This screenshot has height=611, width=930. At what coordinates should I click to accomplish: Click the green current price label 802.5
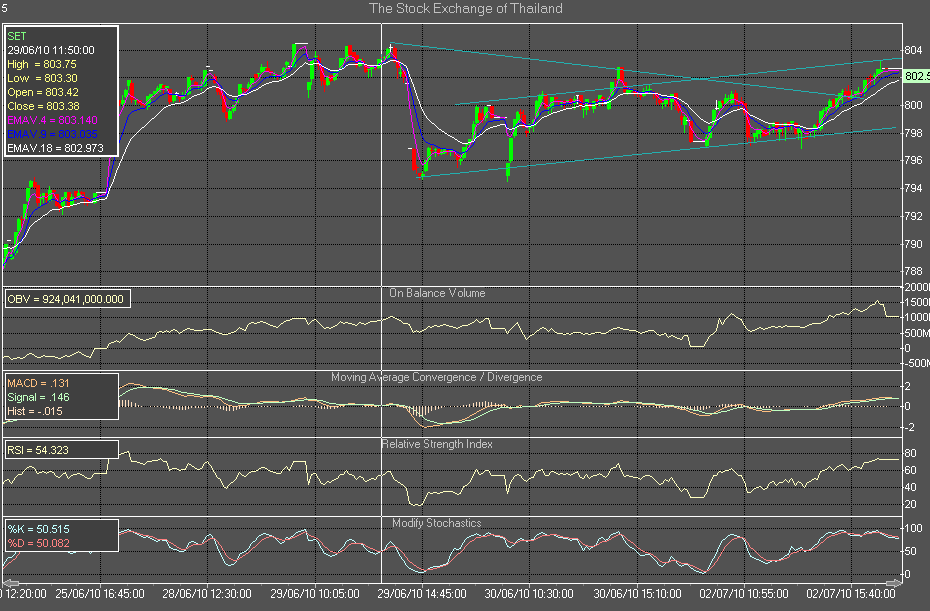point(916,77)
